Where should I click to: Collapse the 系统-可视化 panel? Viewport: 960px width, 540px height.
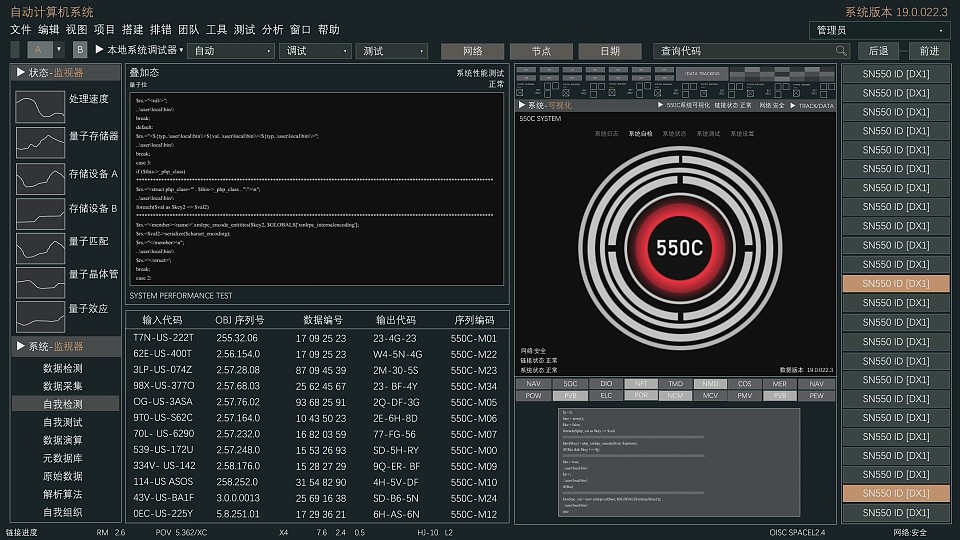[x=522, y=105]
